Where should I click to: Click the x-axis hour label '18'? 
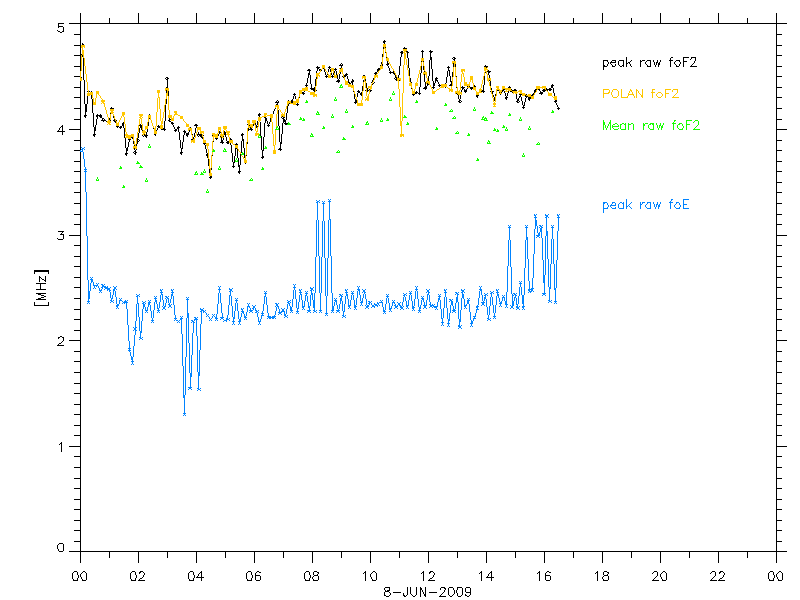(602, 577)
